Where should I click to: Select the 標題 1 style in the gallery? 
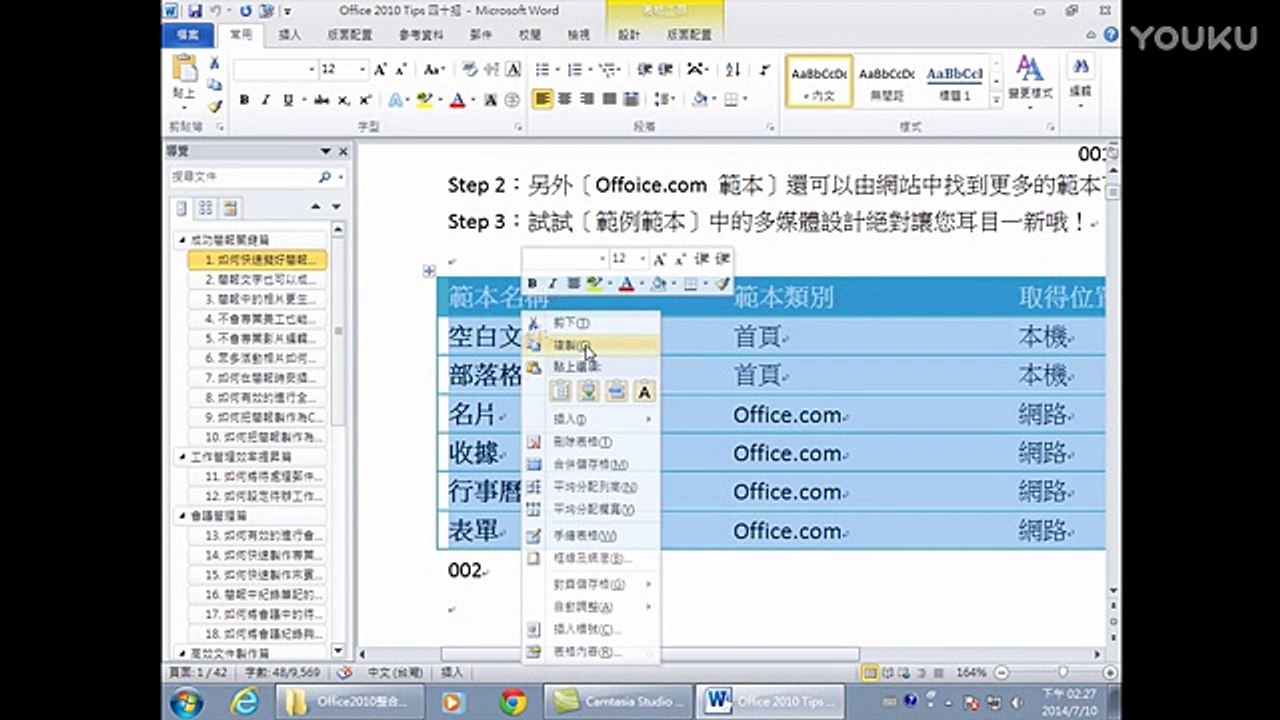[x=955, y=82]
